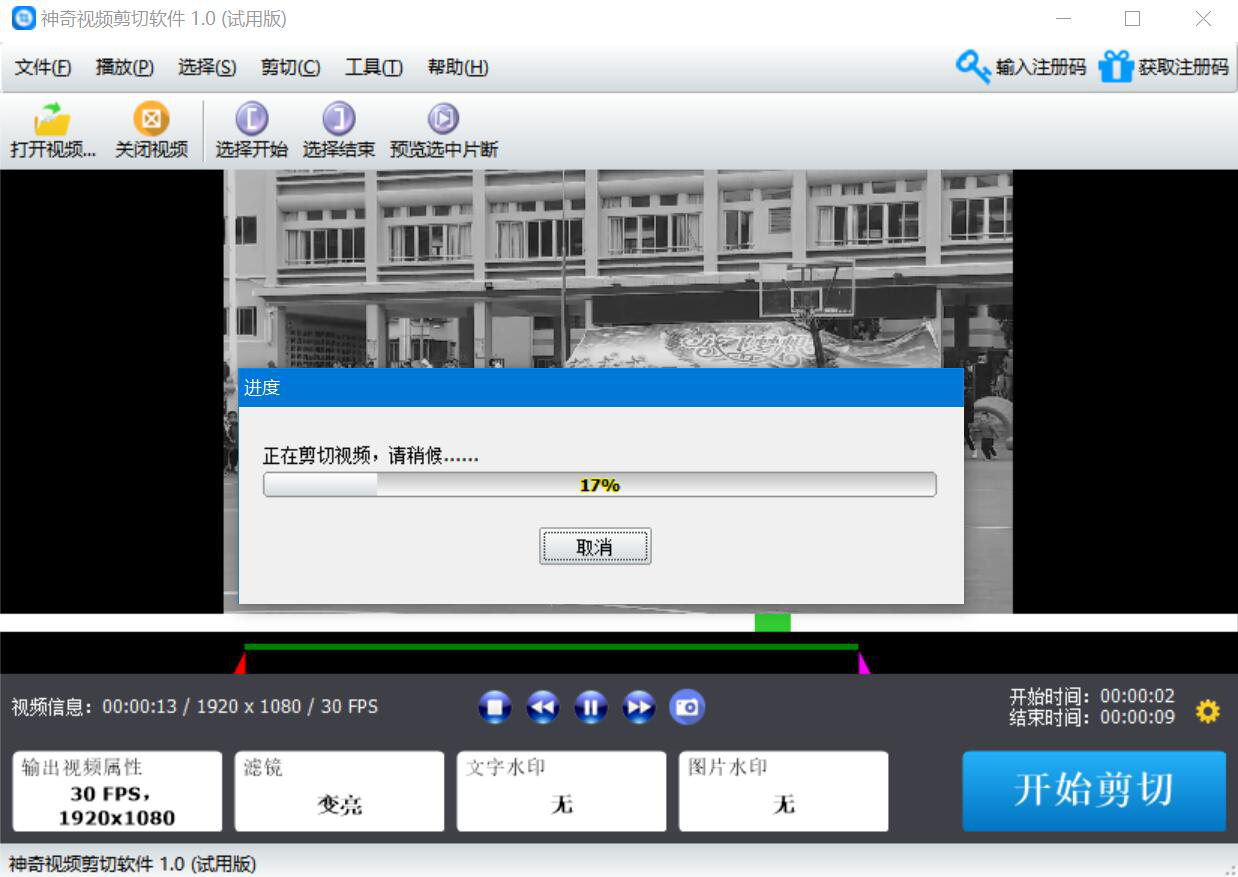Screen dimensions: 1238x877
Task: Open the 文件(F) menu
Action: (x=43, y=67)
